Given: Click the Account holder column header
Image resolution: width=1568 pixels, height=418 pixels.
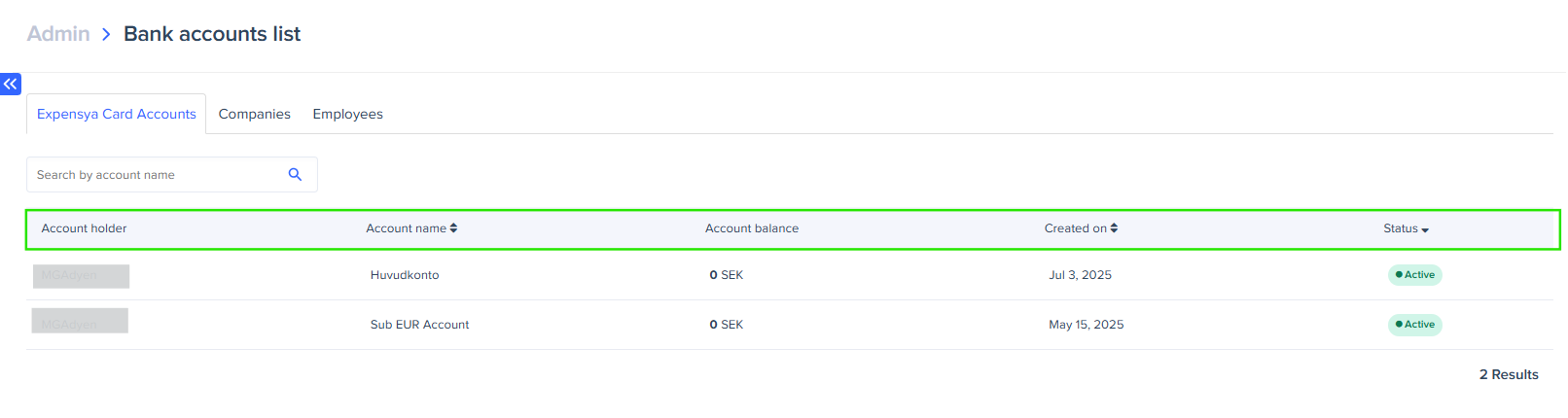Looking at the screenshot, I should tap(84, 228).
